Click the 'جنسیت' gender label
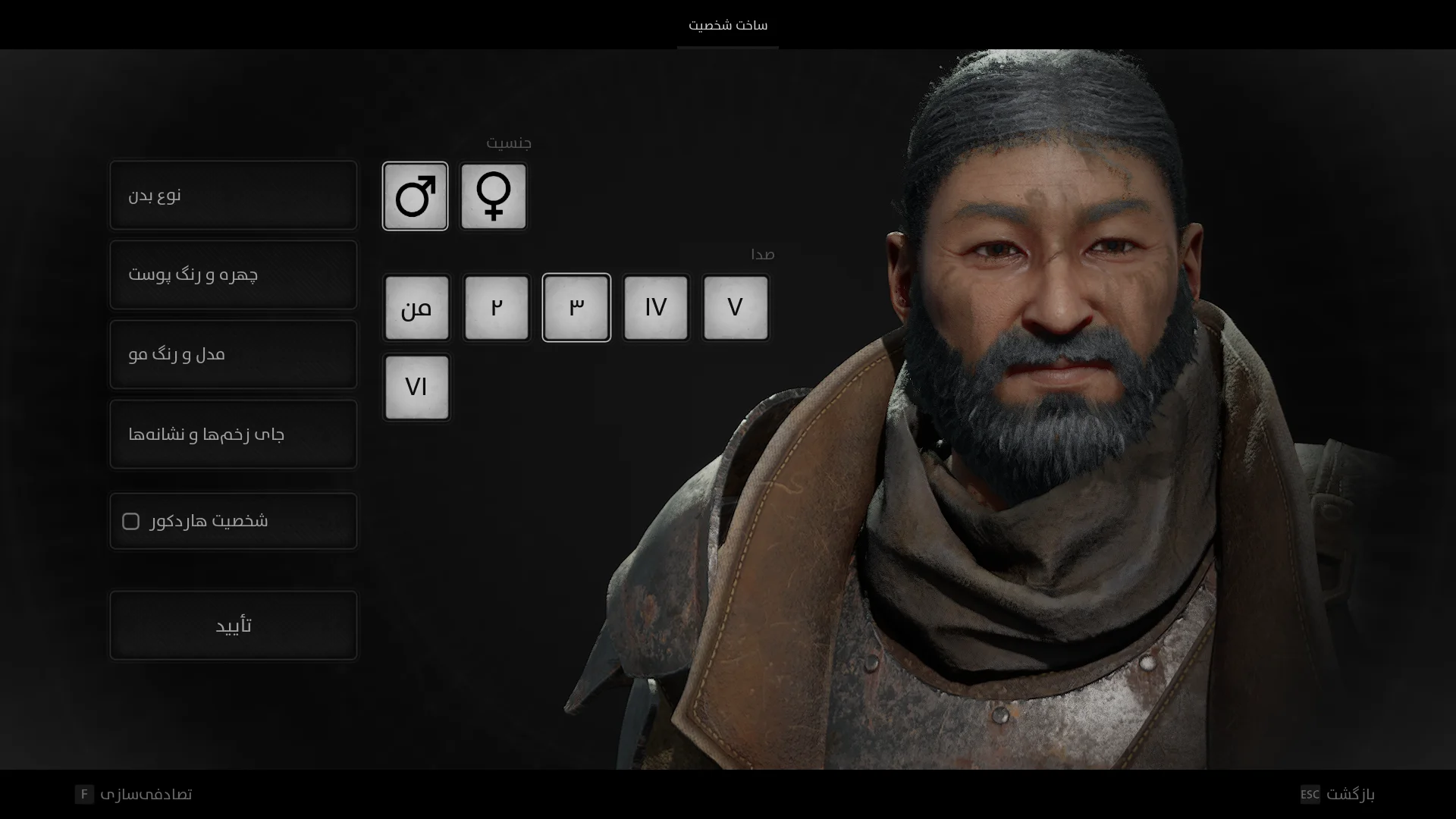 pyautogui.click(x=509, y=143)
